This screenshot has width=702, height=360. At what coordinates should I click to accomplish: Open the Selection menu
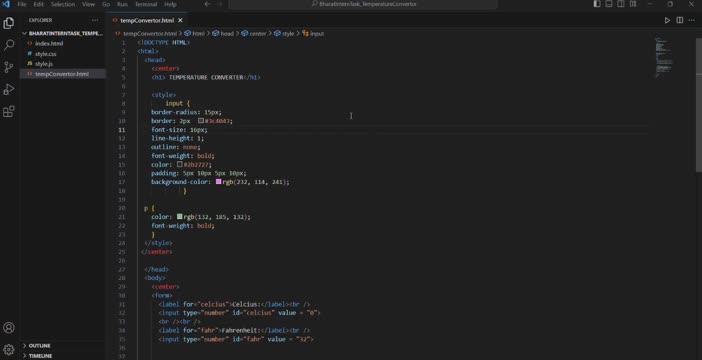pyautogui.click(x=63, y=4)
